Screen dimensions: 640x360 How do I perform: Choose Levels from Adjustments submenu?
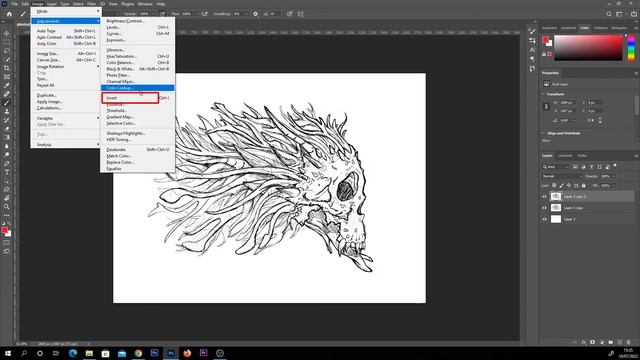pyautogui.click(x=138, y=27)
